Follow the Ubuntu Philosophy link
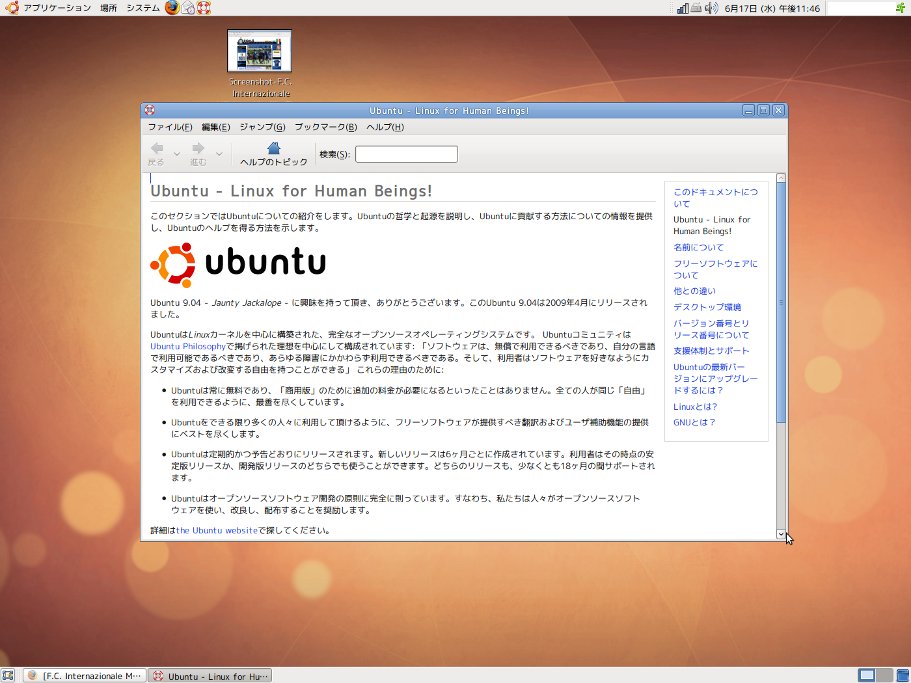Image resolution: width=911 pixels, height=683 pixels. point(188,346)
